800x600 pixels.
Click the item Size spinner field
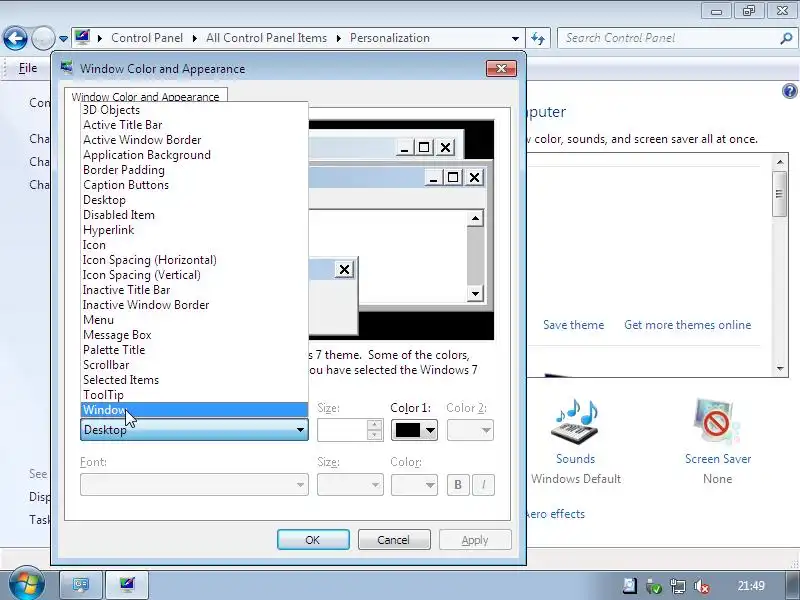350,430
